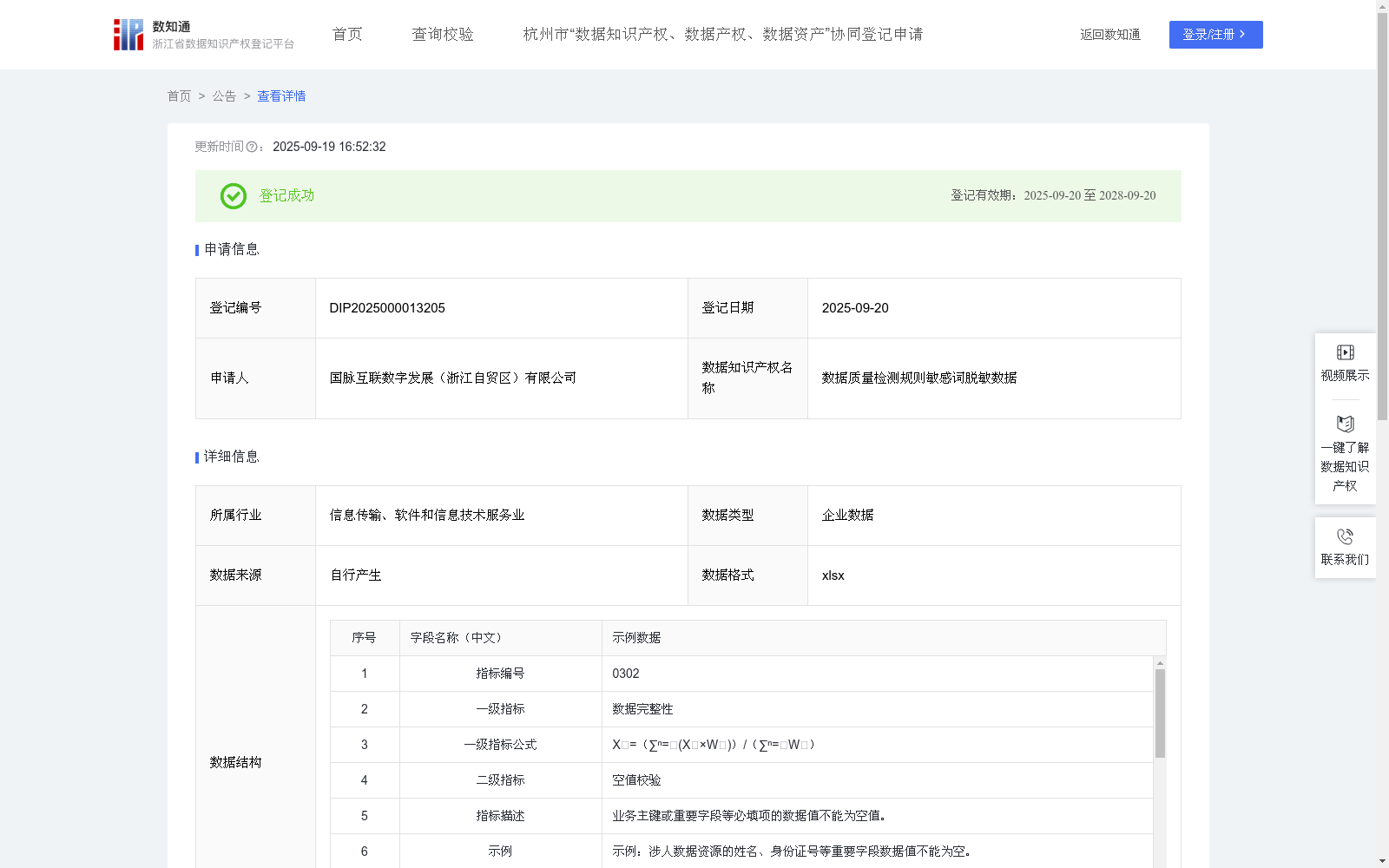1389x868 pixels.
Task: Click the 一级指标 field name
Action: 500,709
